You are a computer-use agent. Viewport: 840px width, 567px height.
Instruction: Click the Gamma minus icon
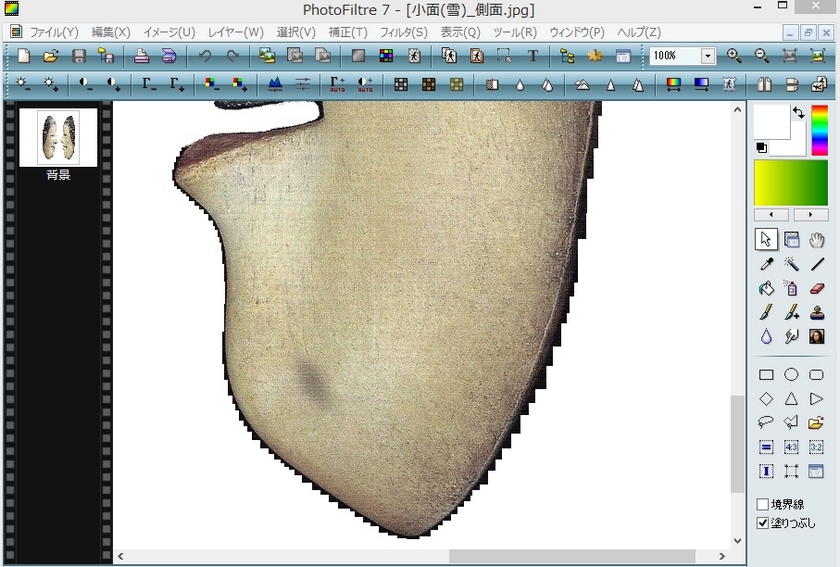149,84
